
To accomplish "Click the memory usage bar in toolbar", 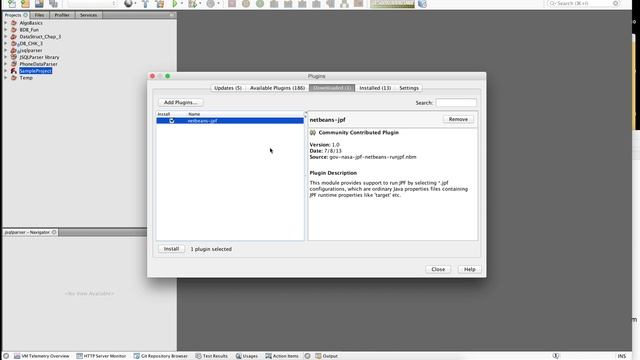I will coord(392,4).
